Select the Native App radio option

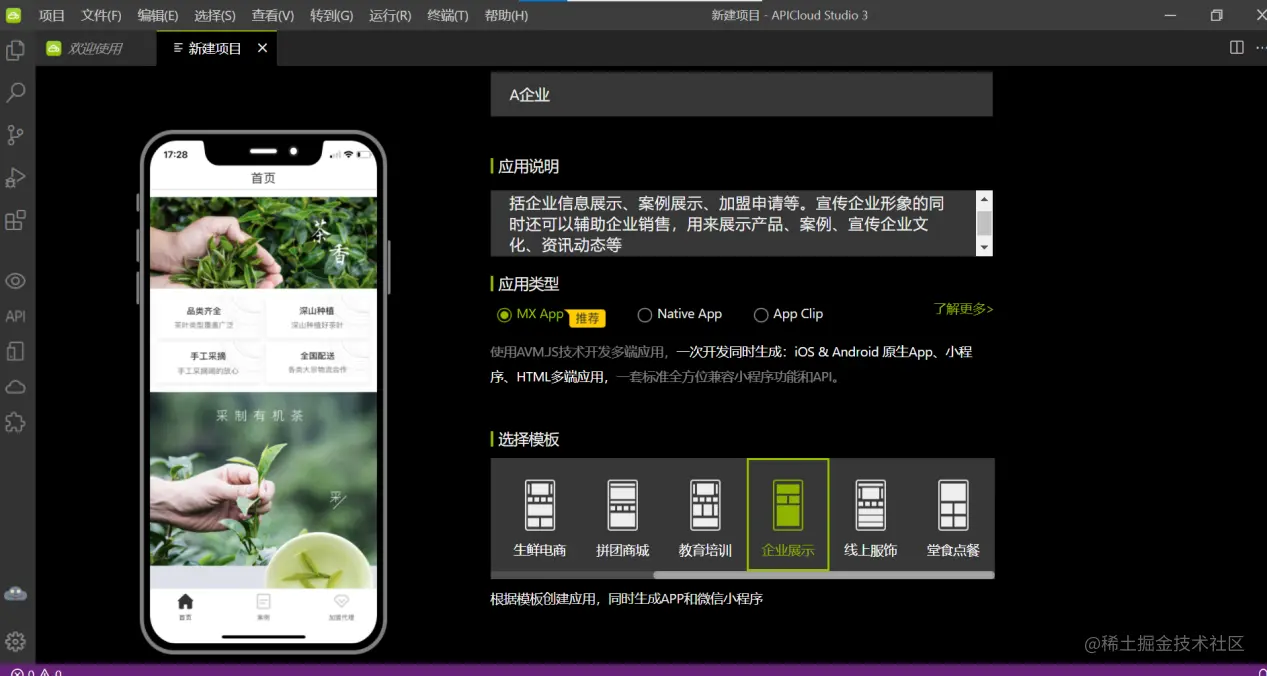(644, 314)
